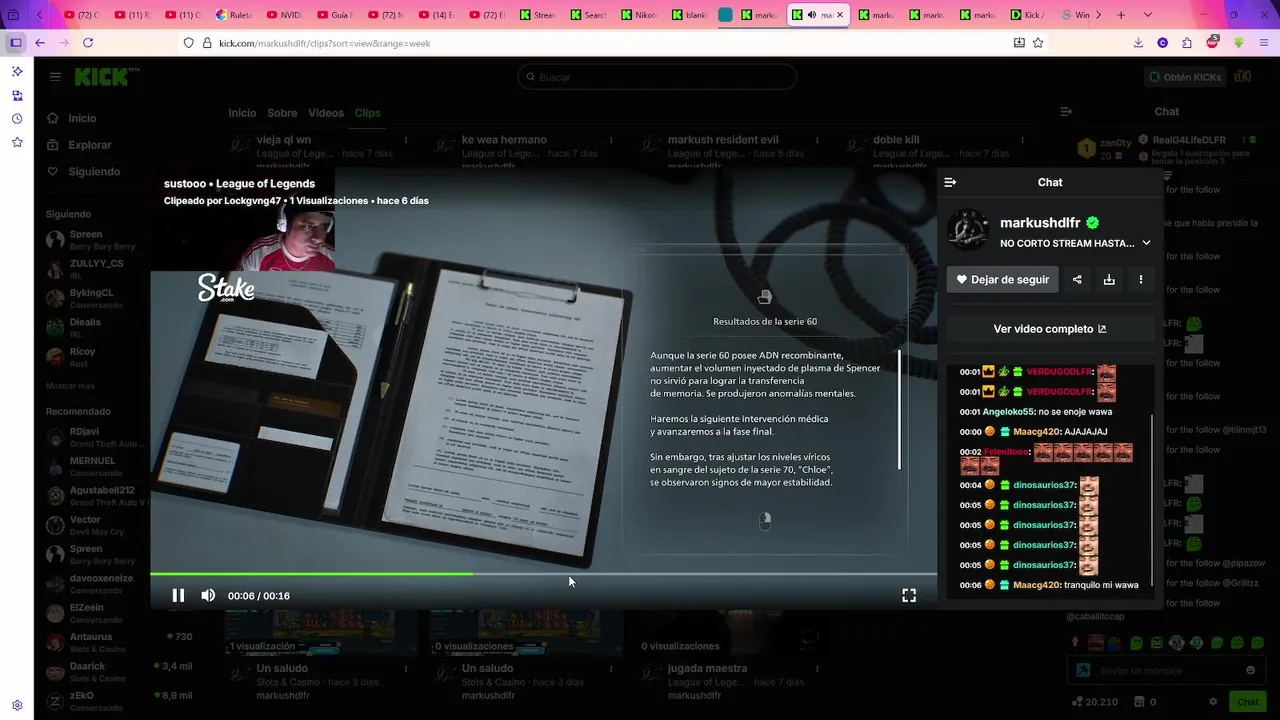Pause the clip playback

tap(178, 595)
